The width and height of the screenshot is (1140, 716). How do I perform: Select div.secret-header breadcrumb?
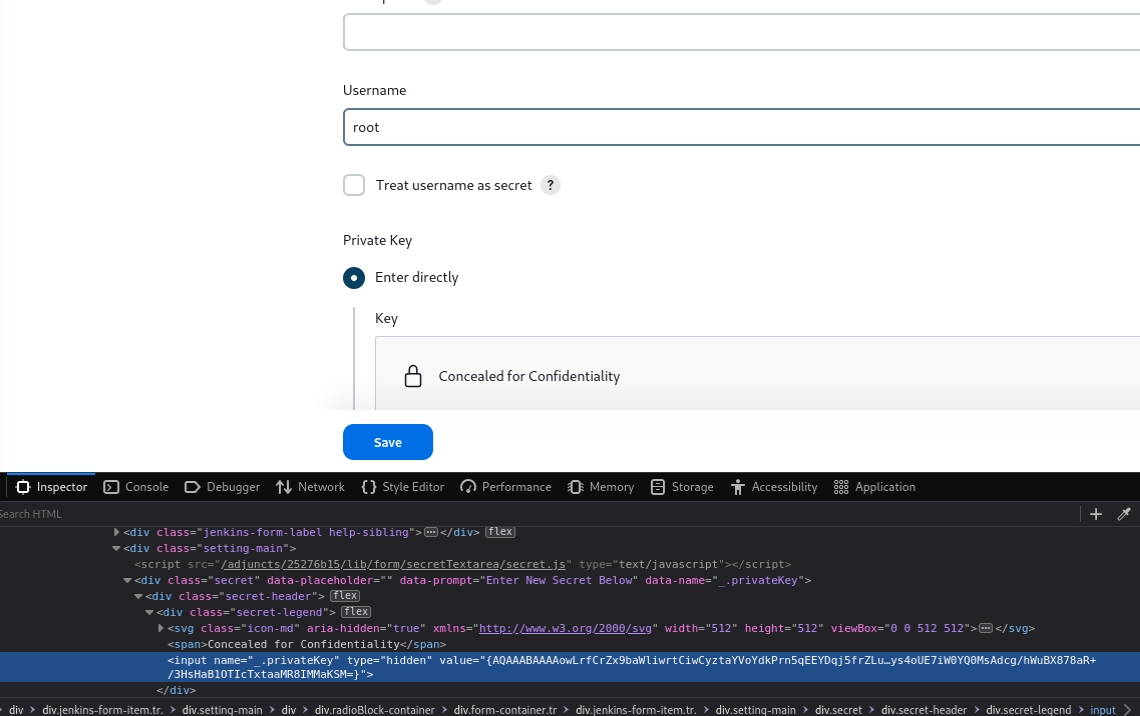(x=924, y=710)
